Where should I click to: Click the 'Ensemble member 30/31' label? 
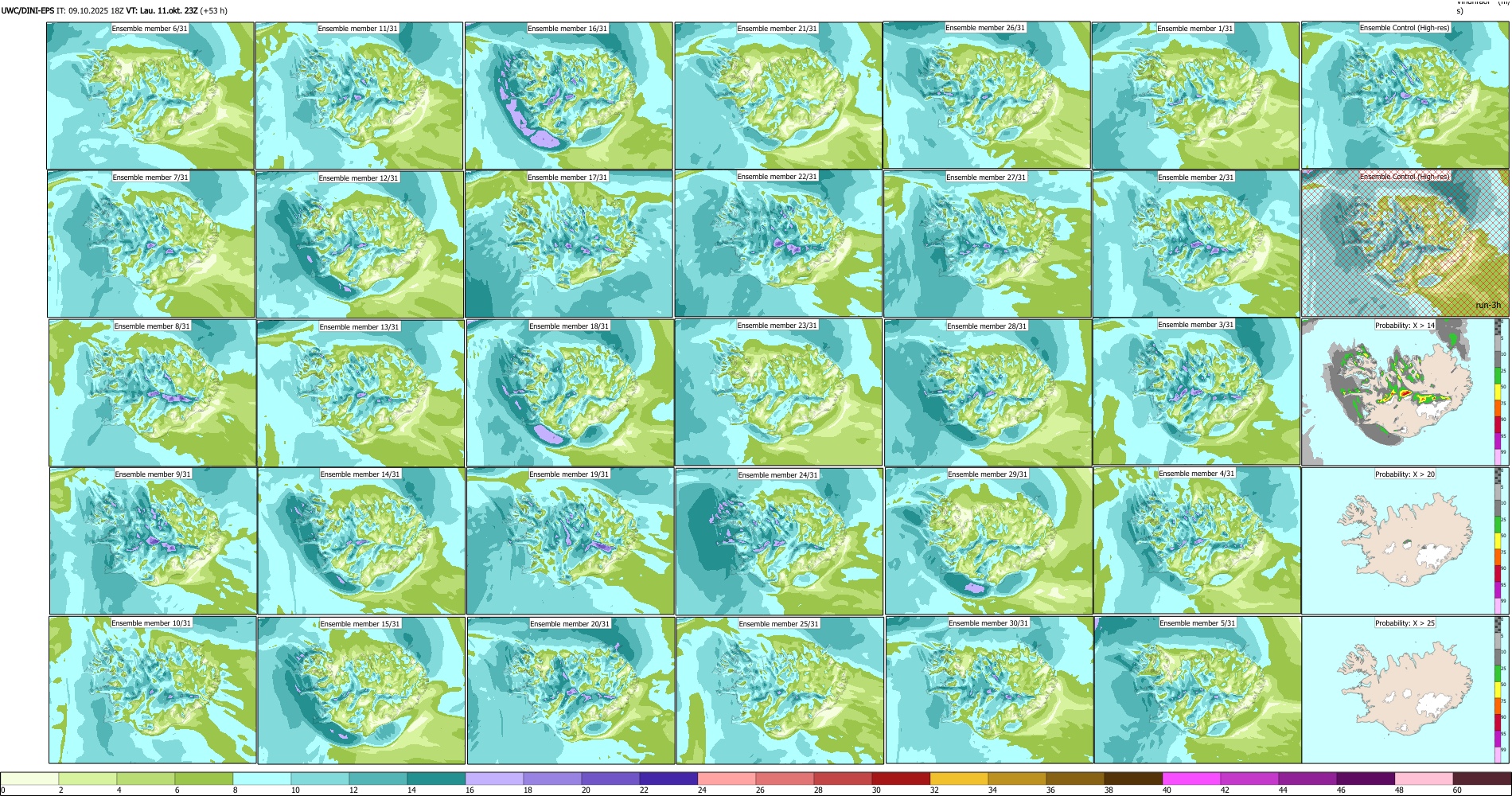(988, 623)
